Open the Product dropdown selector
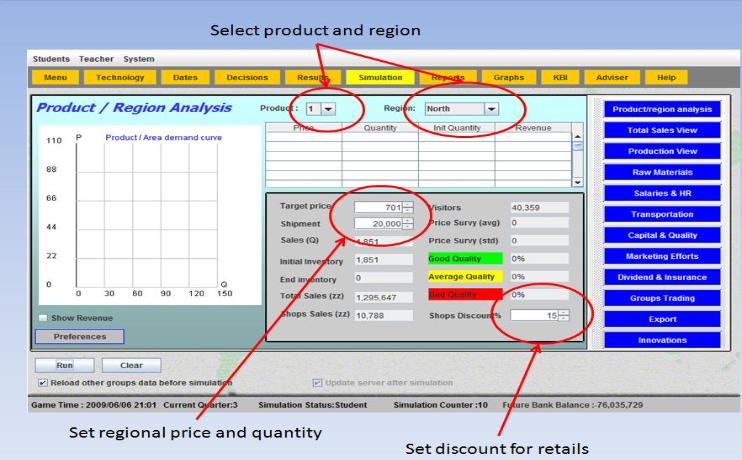This screenshot has width=742, height=460. (328, 109)
